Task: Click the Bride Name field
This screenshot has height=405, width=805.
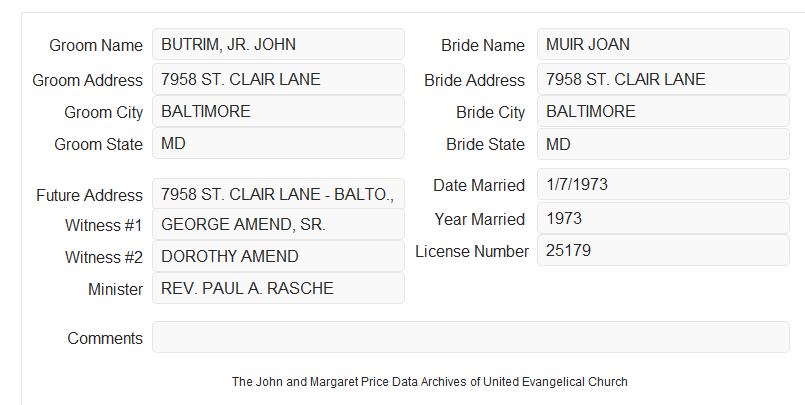Action: click(663, 44)
